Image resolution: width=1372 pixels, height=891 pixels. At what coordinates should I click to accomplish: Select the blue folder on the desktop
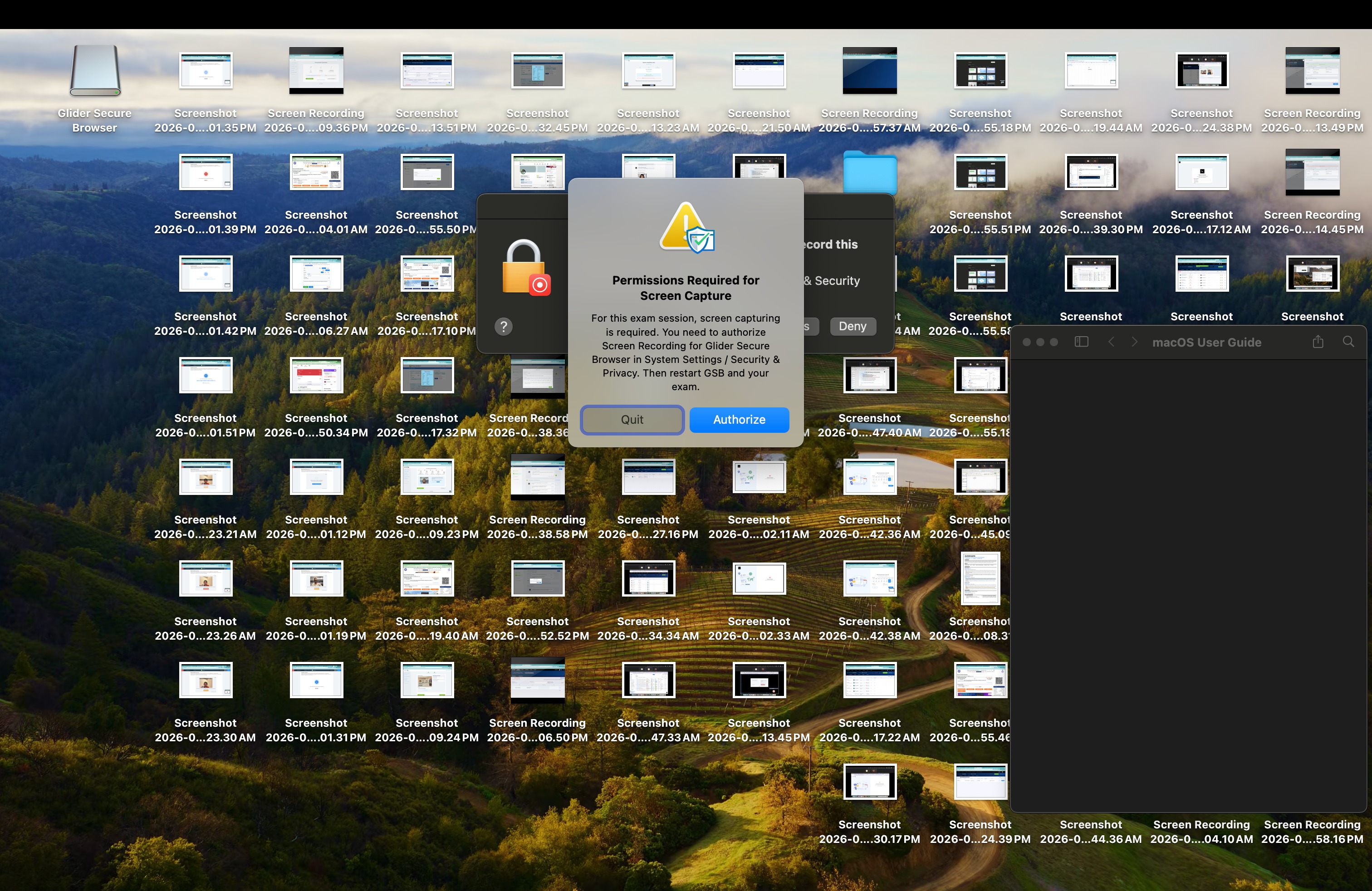(x=869, y=172)
